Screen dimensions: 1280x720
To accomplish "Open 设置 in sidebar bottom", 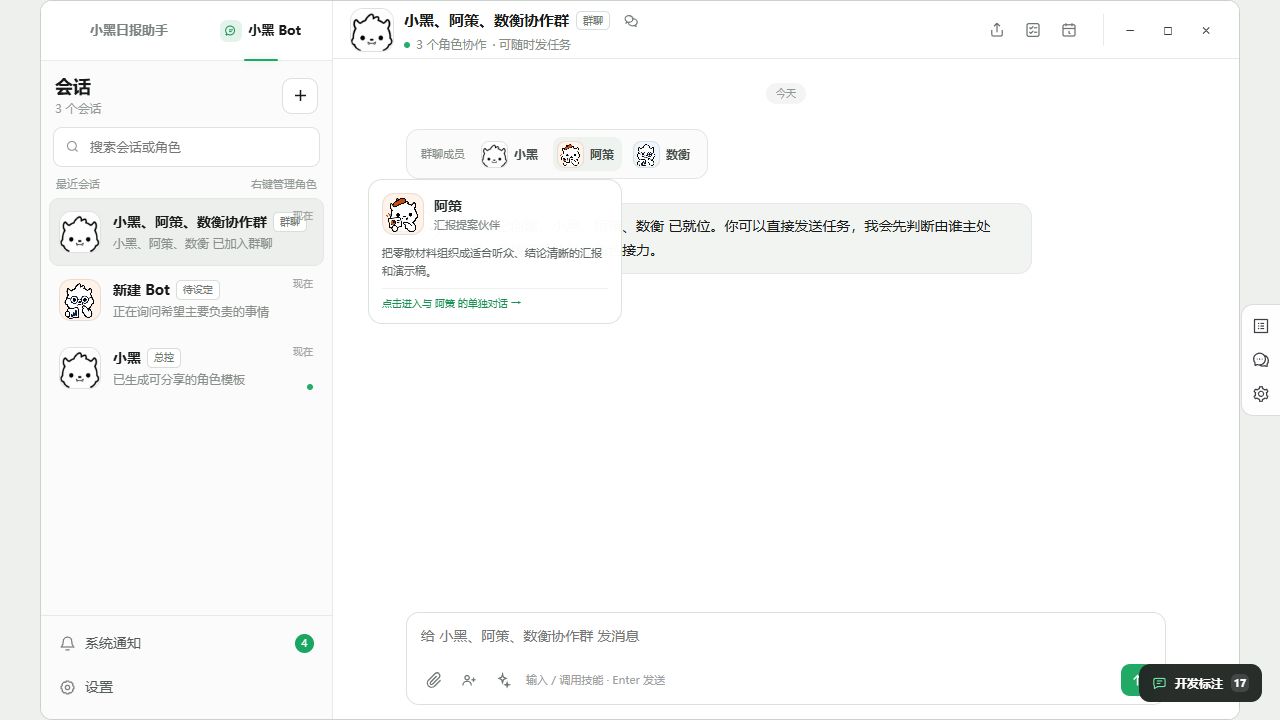I will click(x=186, y=687).
